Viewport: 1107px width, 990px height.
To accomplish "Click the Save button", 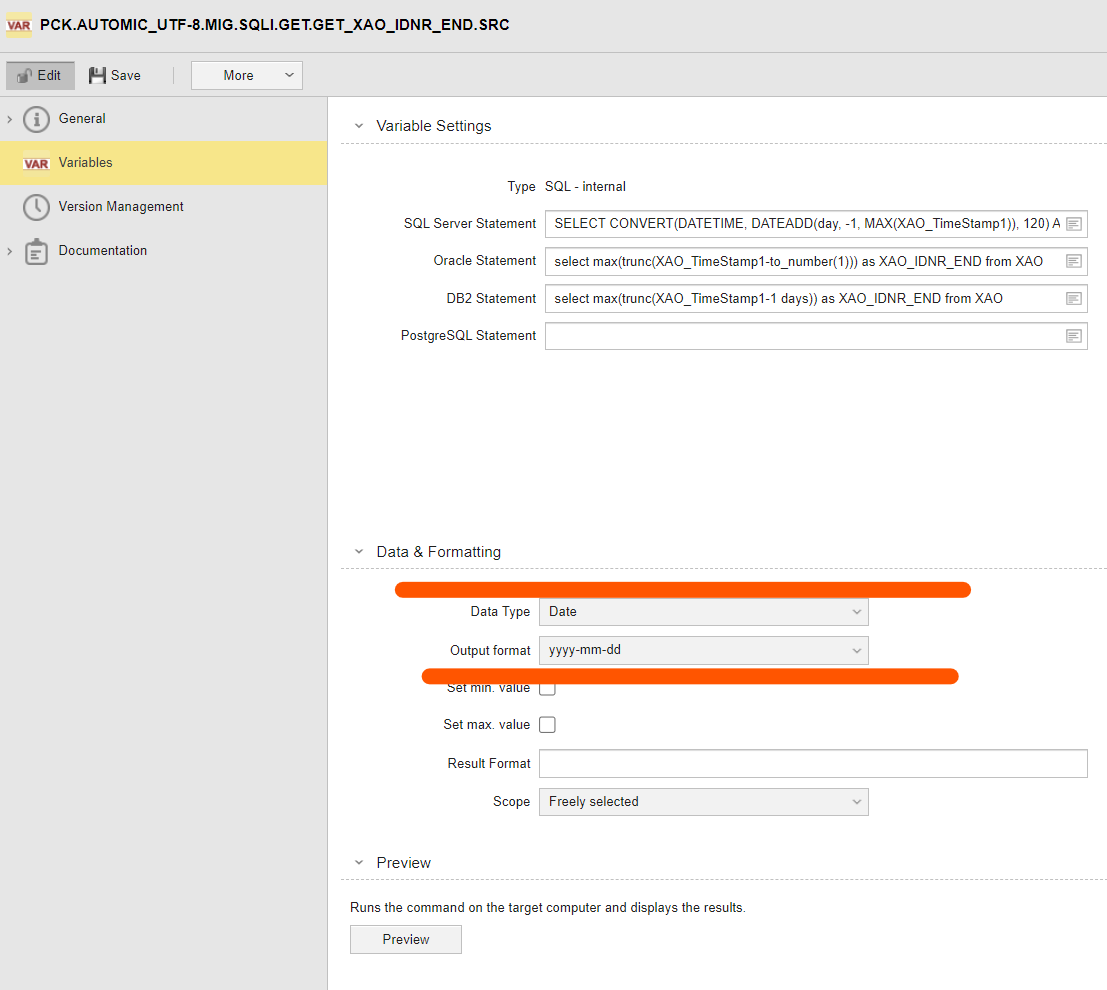I will pos(115,75).
